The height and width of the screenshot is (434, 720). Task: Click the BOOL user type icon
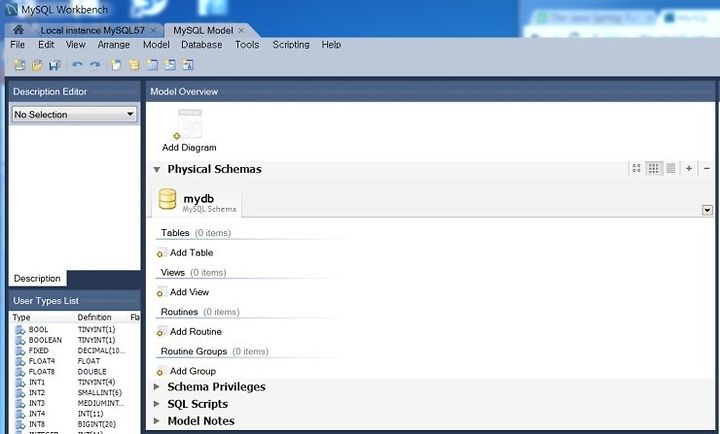pyautogui.click(x=20, y=330)
